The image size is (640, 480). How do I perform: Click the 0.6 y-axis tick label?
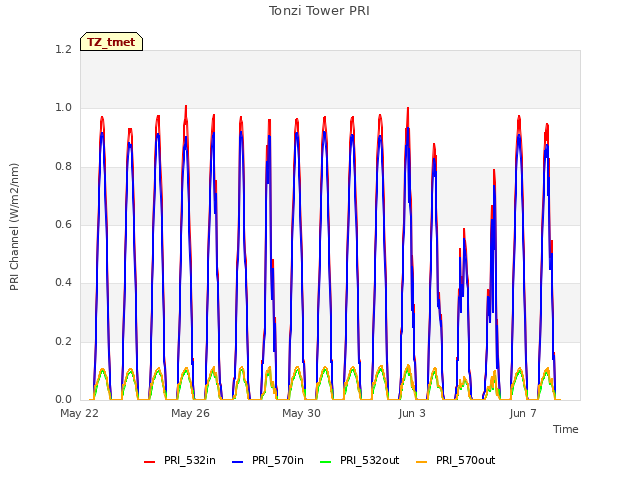point(63,224)
